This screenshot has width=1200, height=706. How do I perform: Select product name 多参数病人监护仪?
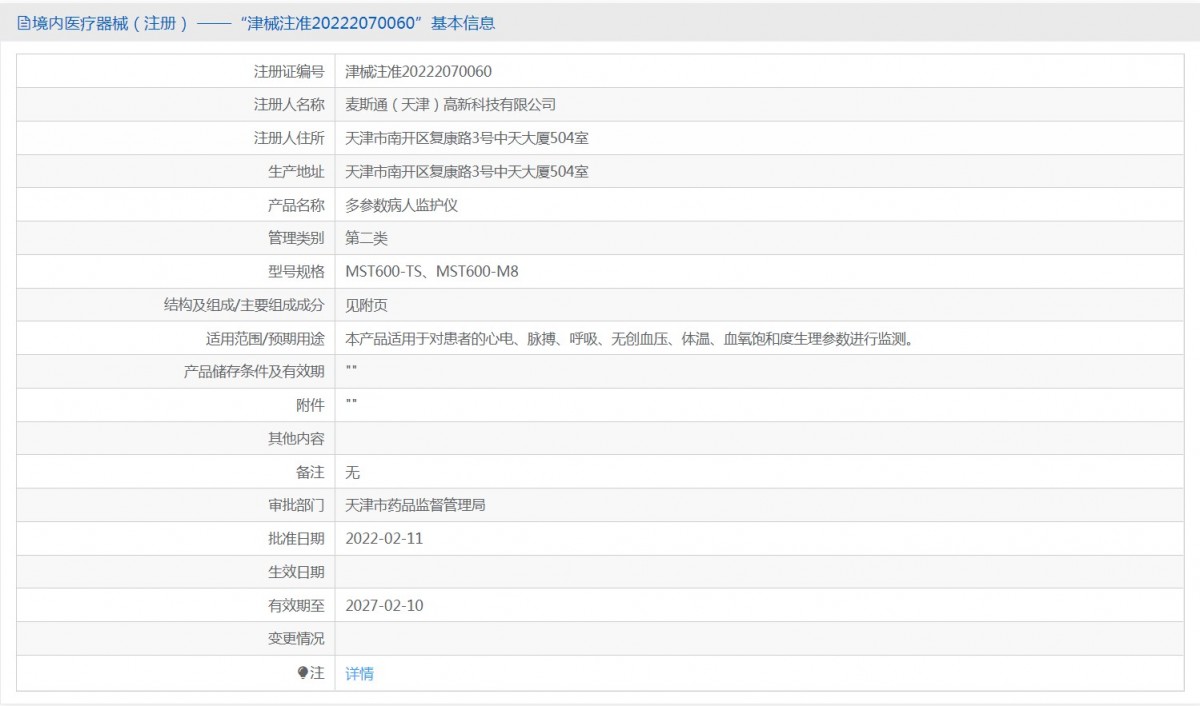pos(401,205)
